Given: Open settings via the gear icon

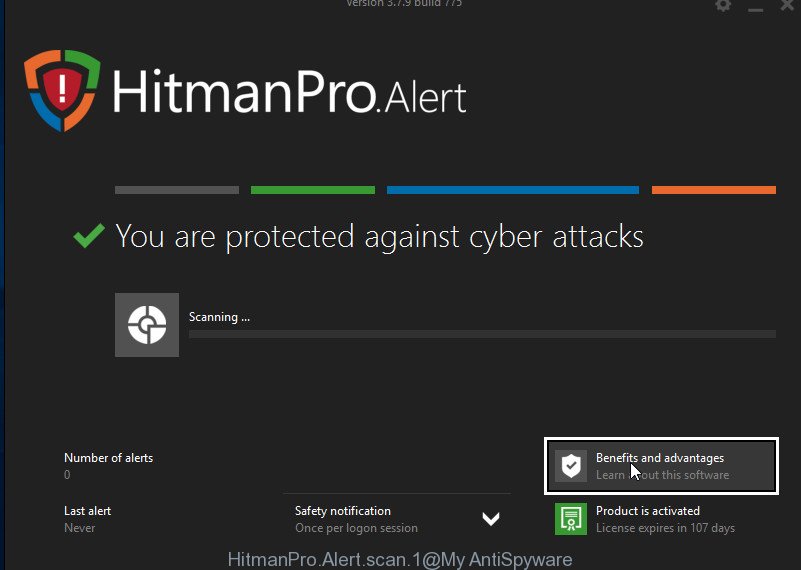Looking at the screenshot, I should [723, 6].
